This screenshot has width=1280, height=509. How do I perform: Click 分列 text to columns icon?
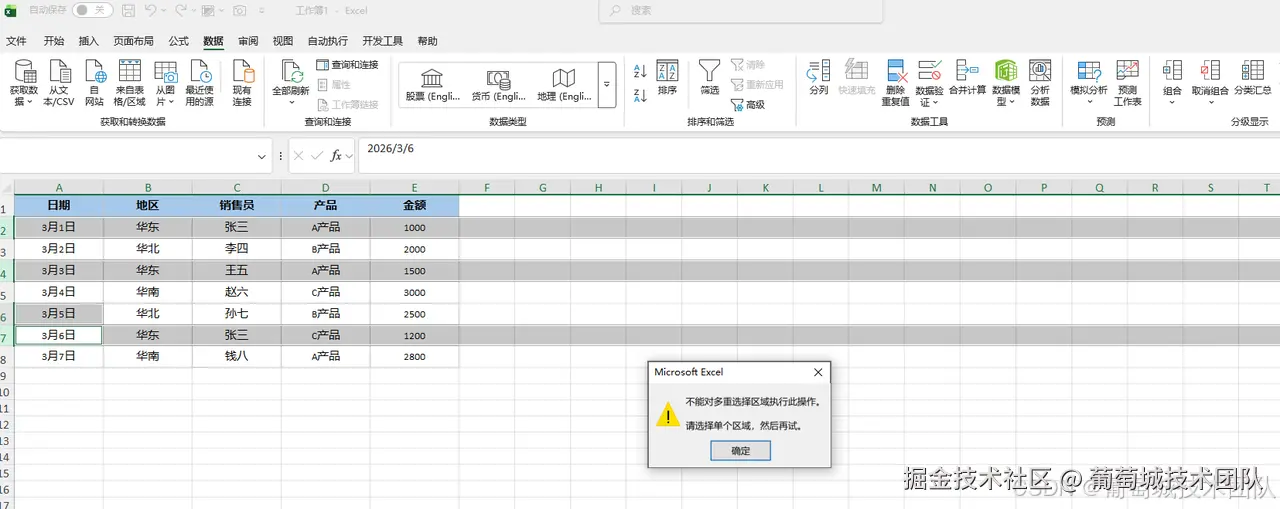[x=819, y=78]
